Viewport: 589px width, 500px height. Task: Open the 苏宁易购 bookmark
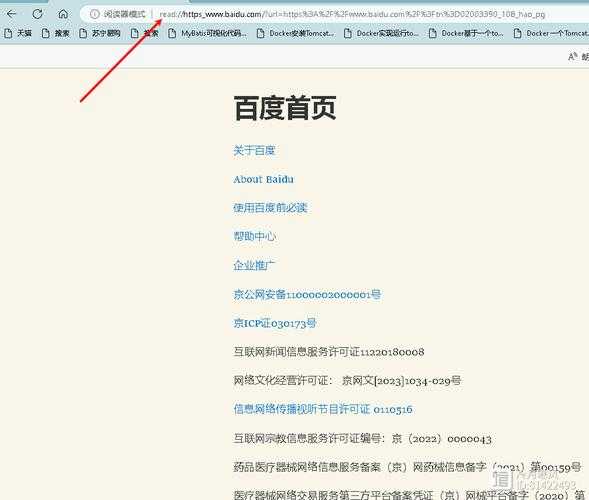[x=100, y=33]
